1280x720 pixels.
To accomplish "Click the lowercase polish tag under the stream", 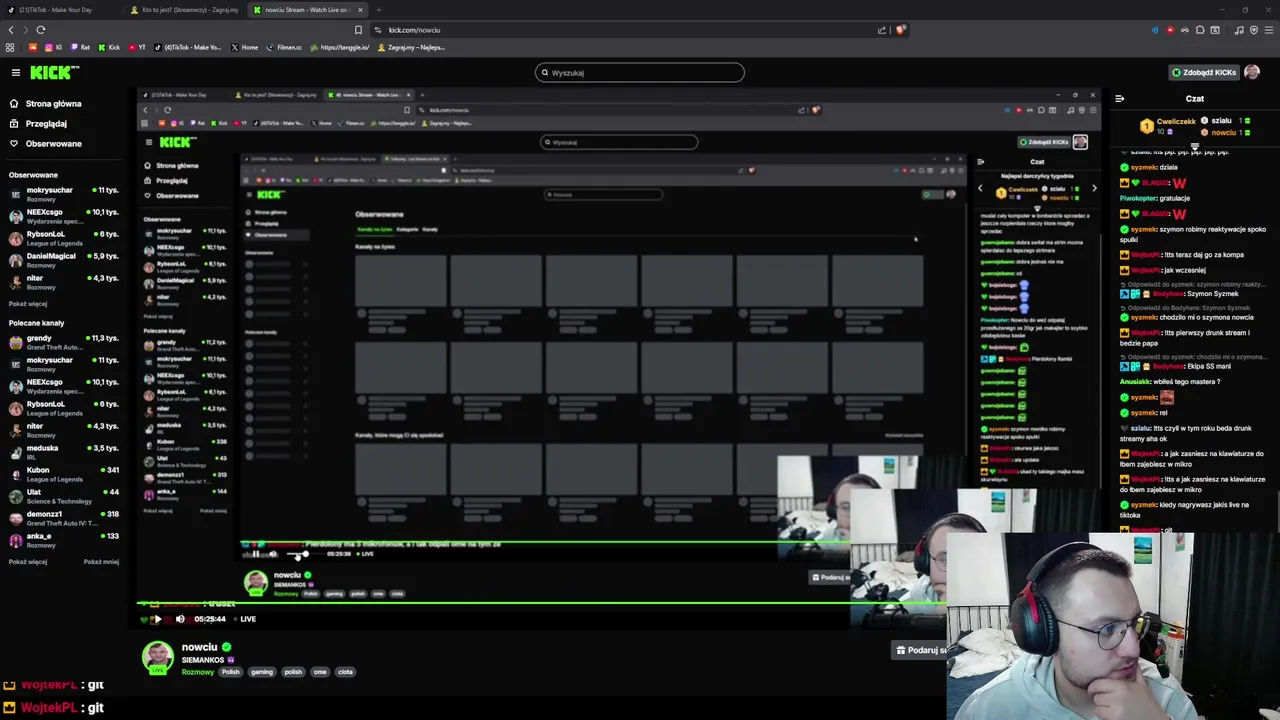I will (293, 672).
